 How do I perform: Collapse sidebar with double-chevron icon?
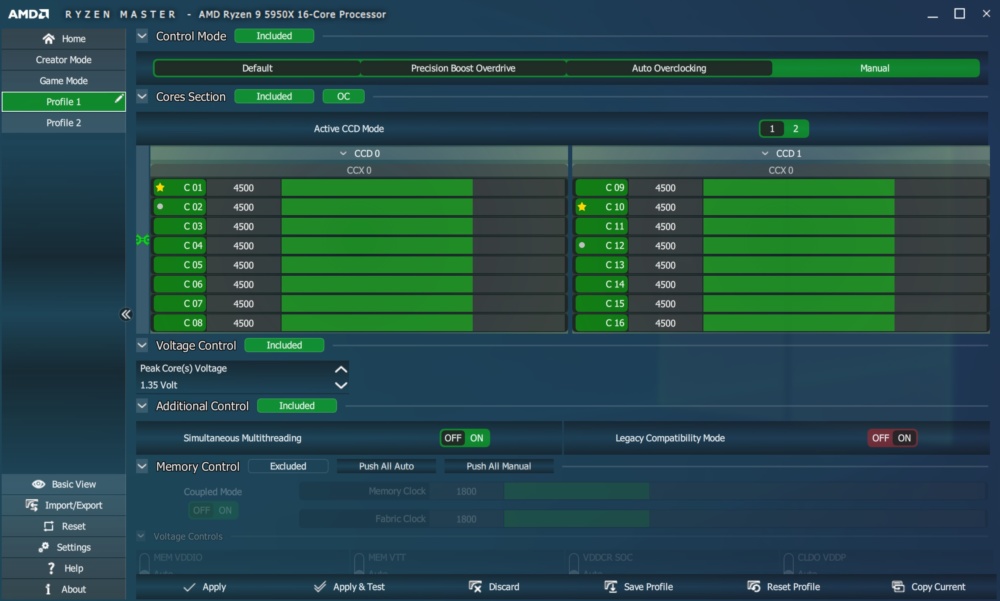pyautogui.click(x=126, y=314)
